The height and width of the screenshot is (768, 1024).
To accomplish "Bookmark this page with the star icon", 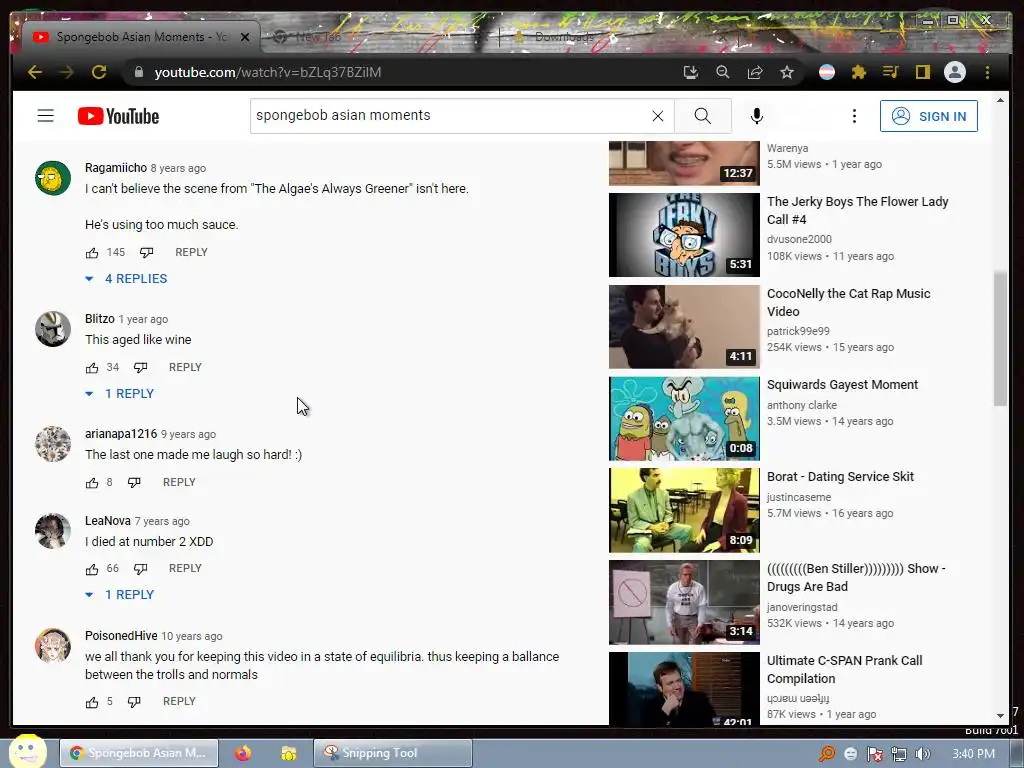I will 787,72.
